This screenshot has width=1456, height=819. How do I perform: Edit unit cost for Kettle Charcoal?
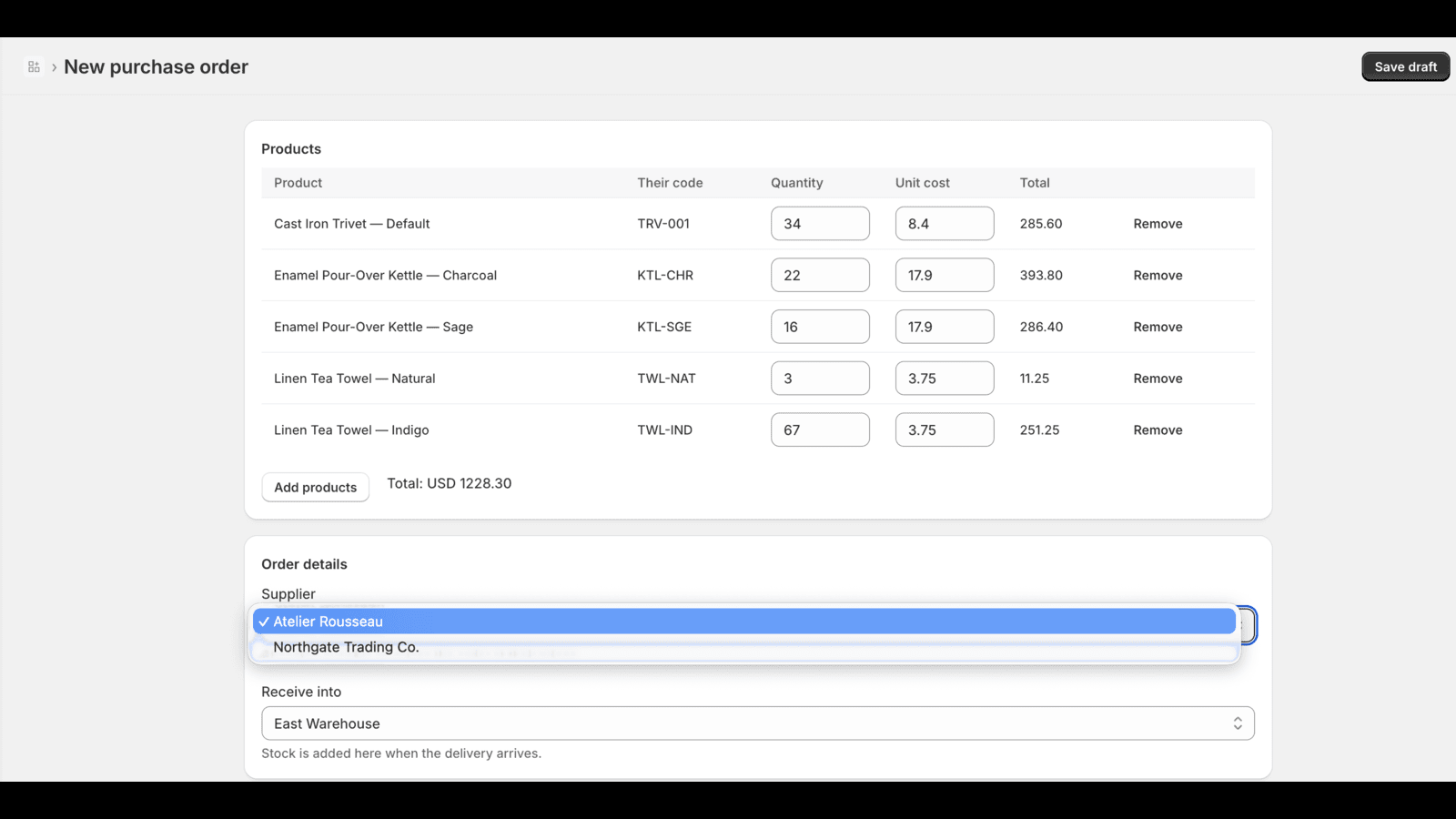point(945,275)
